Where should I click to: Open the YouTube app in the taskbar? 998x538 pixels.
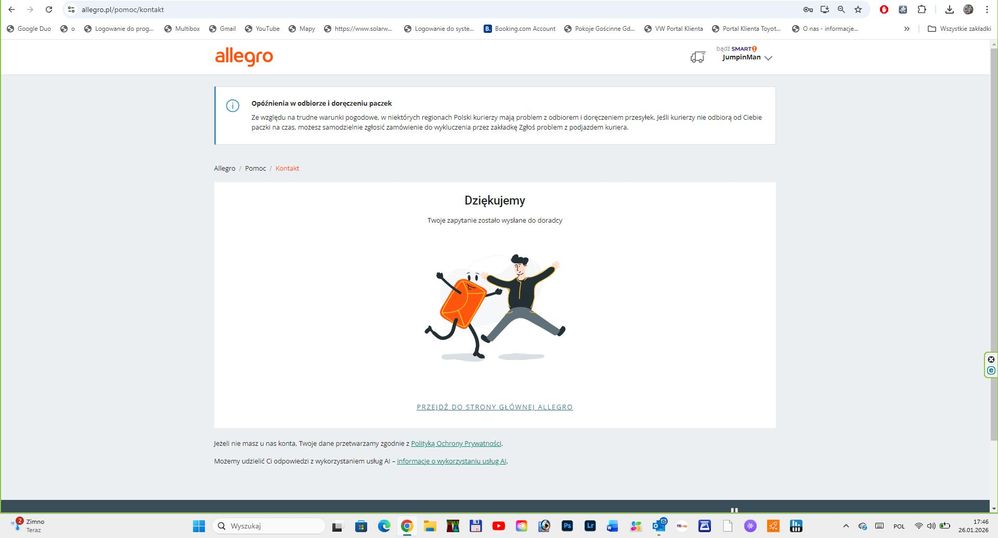coord(498,526)
